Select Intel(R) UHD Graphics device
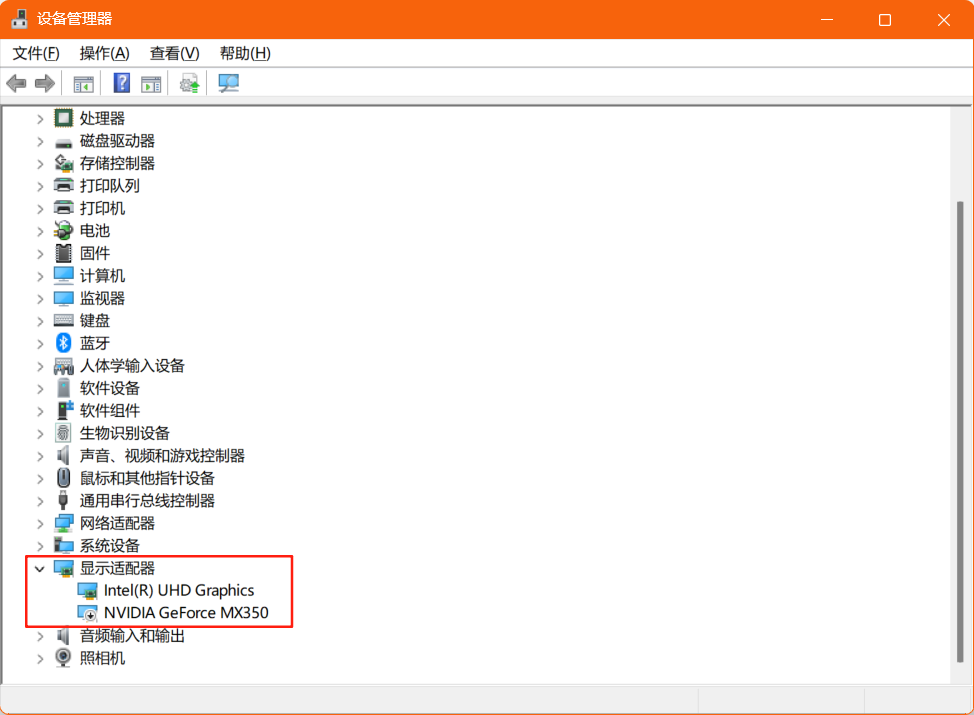This screenshot has height=715, width=974. pos(179,590)
